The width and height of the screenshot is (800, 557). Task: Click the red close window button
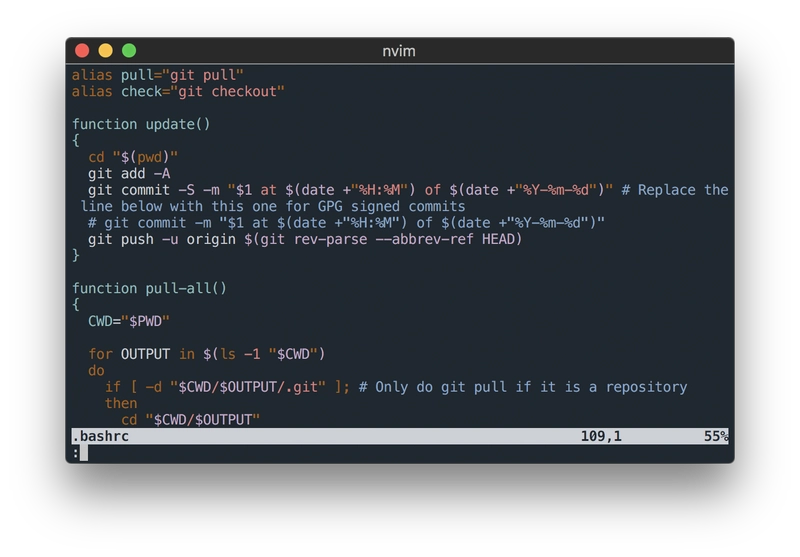[x=82, y=50]
